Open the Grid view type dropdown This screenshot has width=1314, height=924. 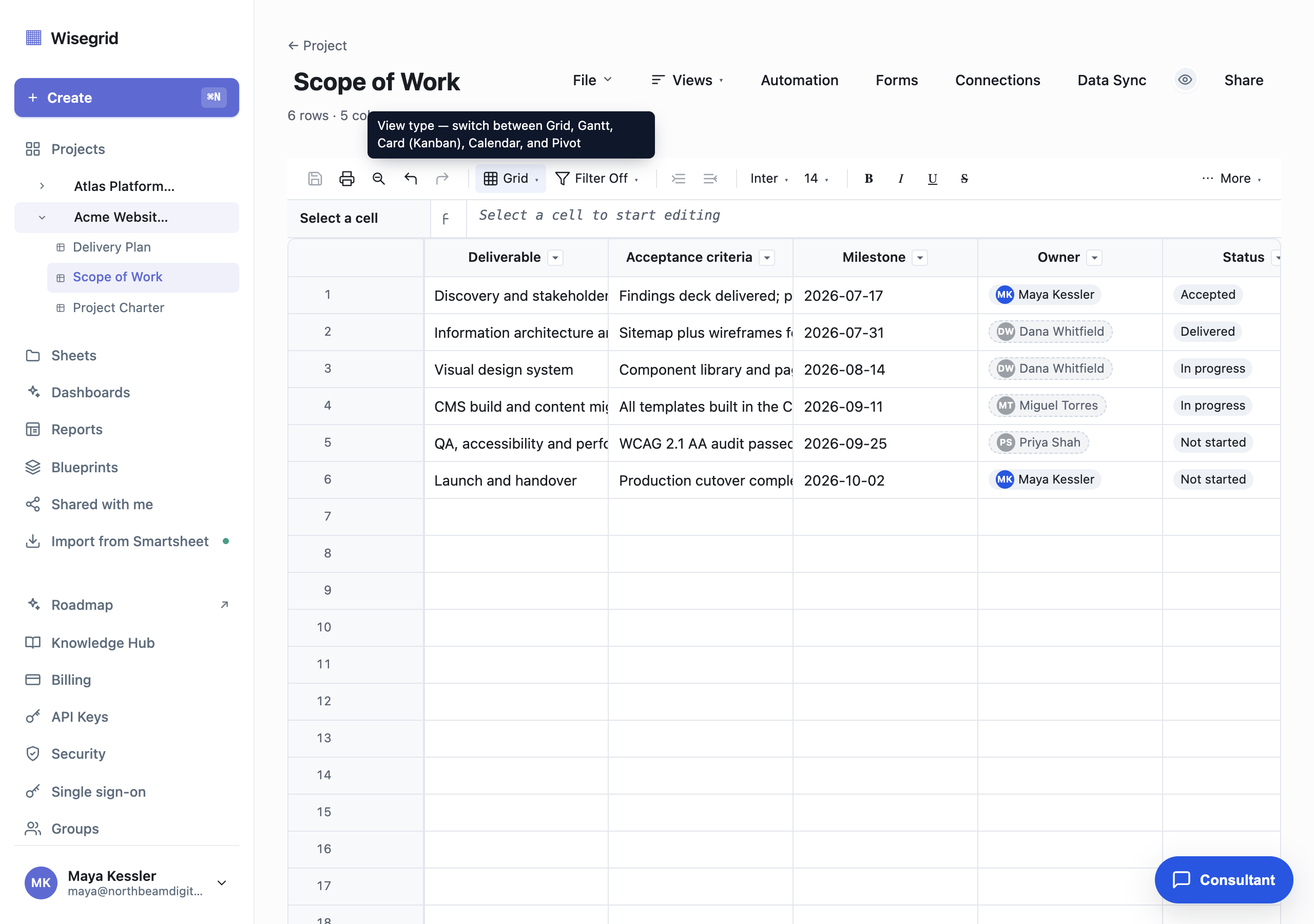tap(511, 179)
